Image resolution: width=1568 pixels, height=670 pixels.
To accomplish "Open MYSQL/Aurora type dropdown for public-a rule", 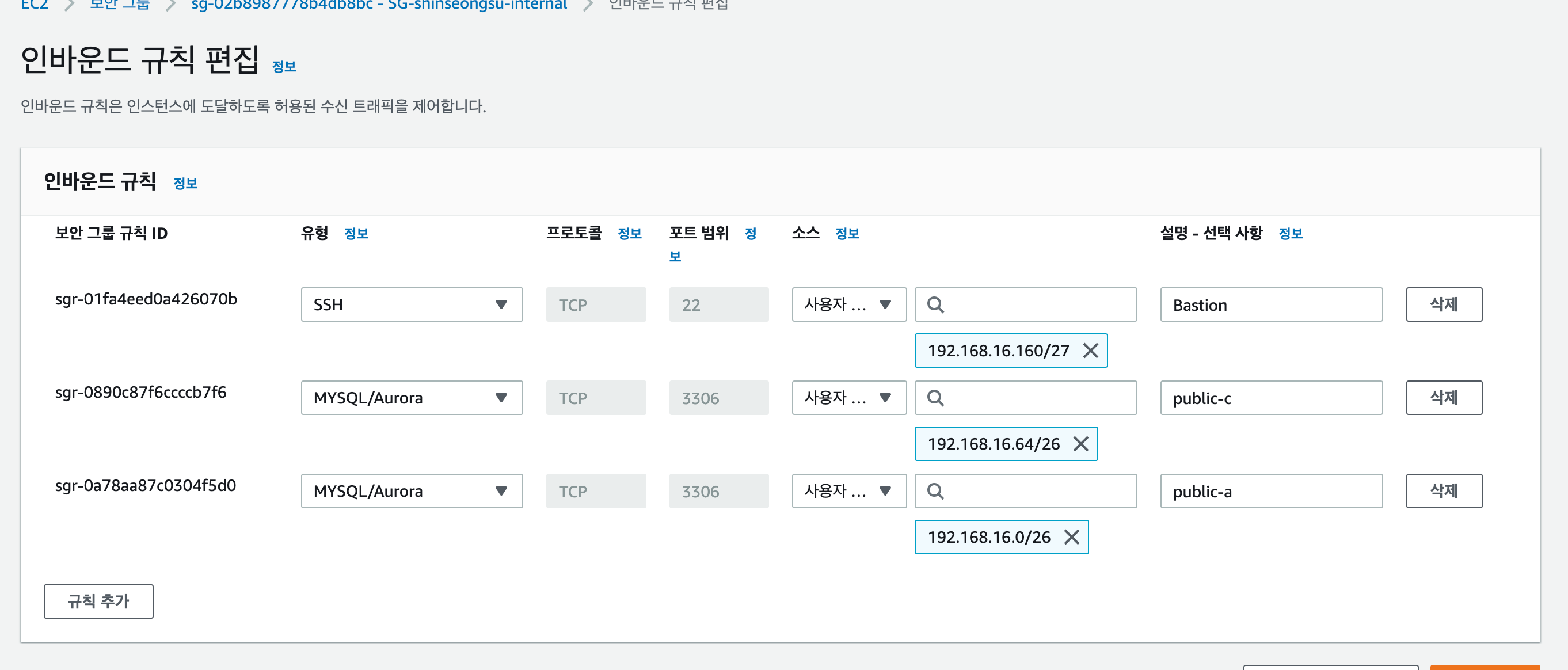I will coord(412,490).
